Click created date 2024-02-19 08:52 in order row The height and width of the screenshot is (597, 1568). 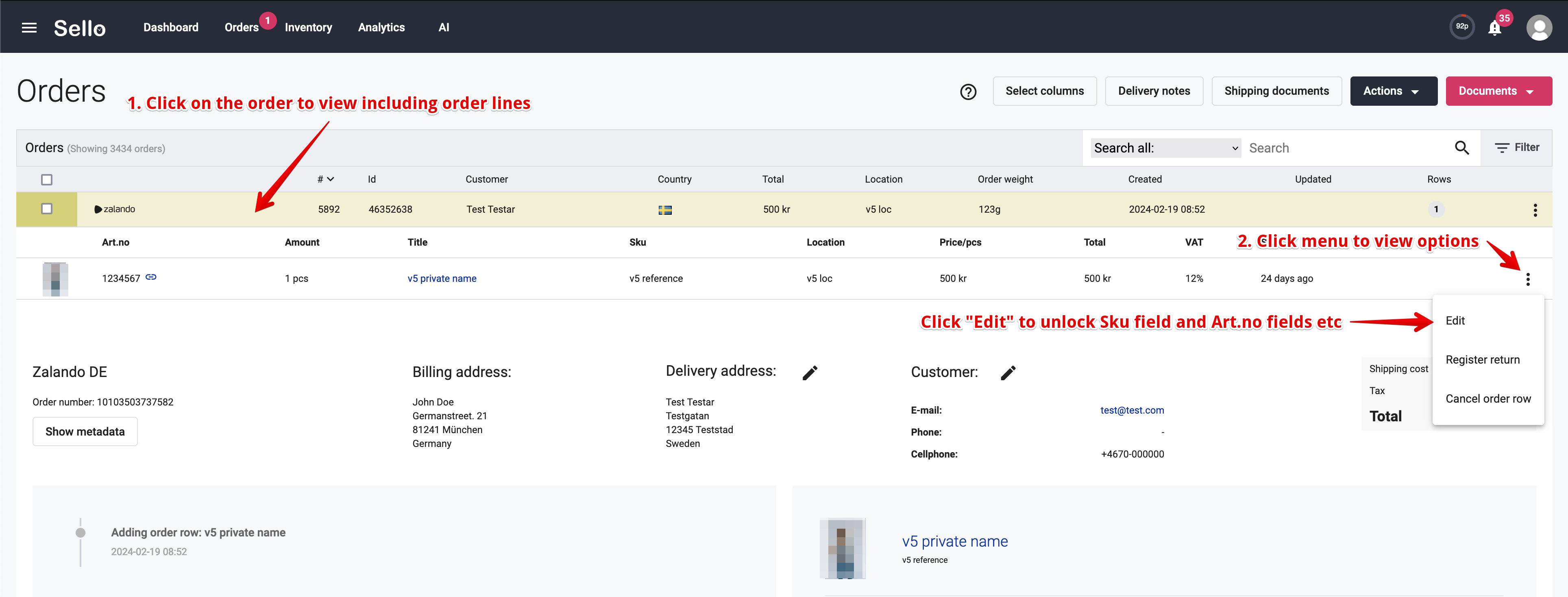pyautogui.click(x=1166, y=209)
